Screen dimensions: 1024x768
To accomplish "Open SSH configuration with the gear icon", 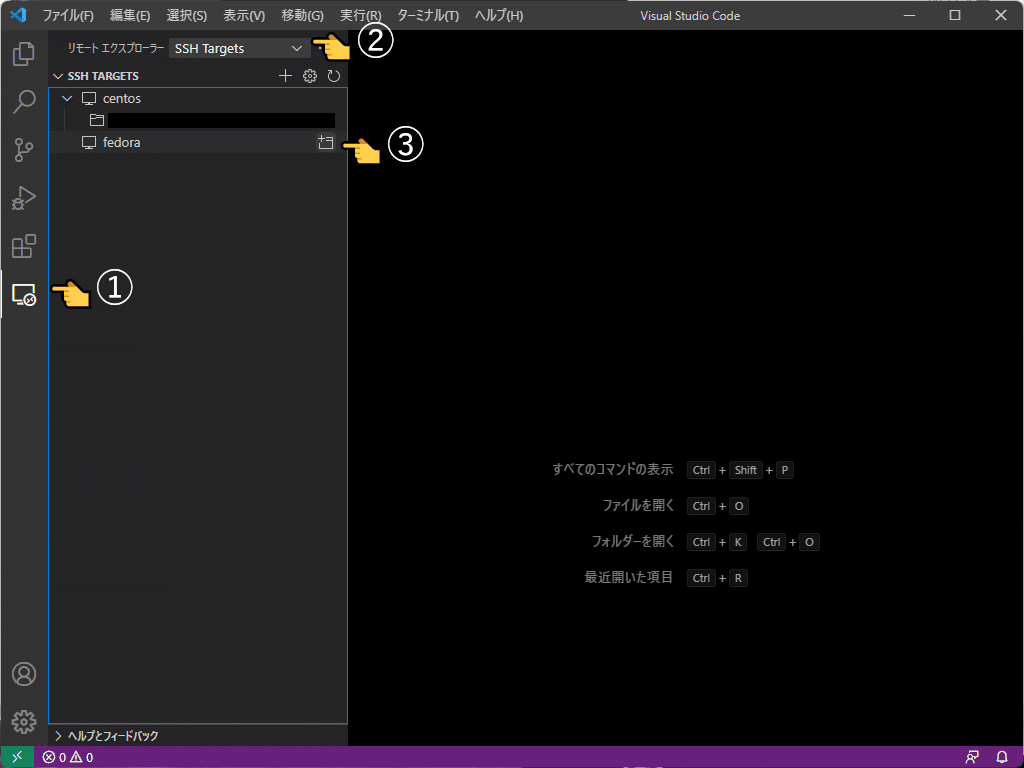I will coord(310,76).
